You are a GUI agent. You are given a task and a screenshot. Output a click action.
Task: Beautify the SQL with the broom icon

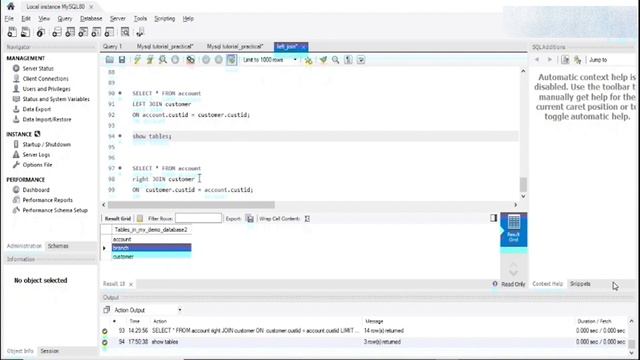(323, 60)
